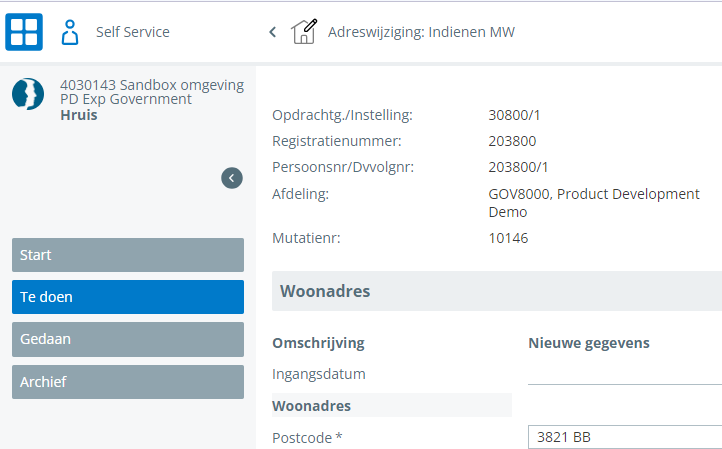Image resolution: width=722 pixels, height=449 pixels.
Task: Click the Woonadres sub-heading above Postcode
Action: (311, 406)
